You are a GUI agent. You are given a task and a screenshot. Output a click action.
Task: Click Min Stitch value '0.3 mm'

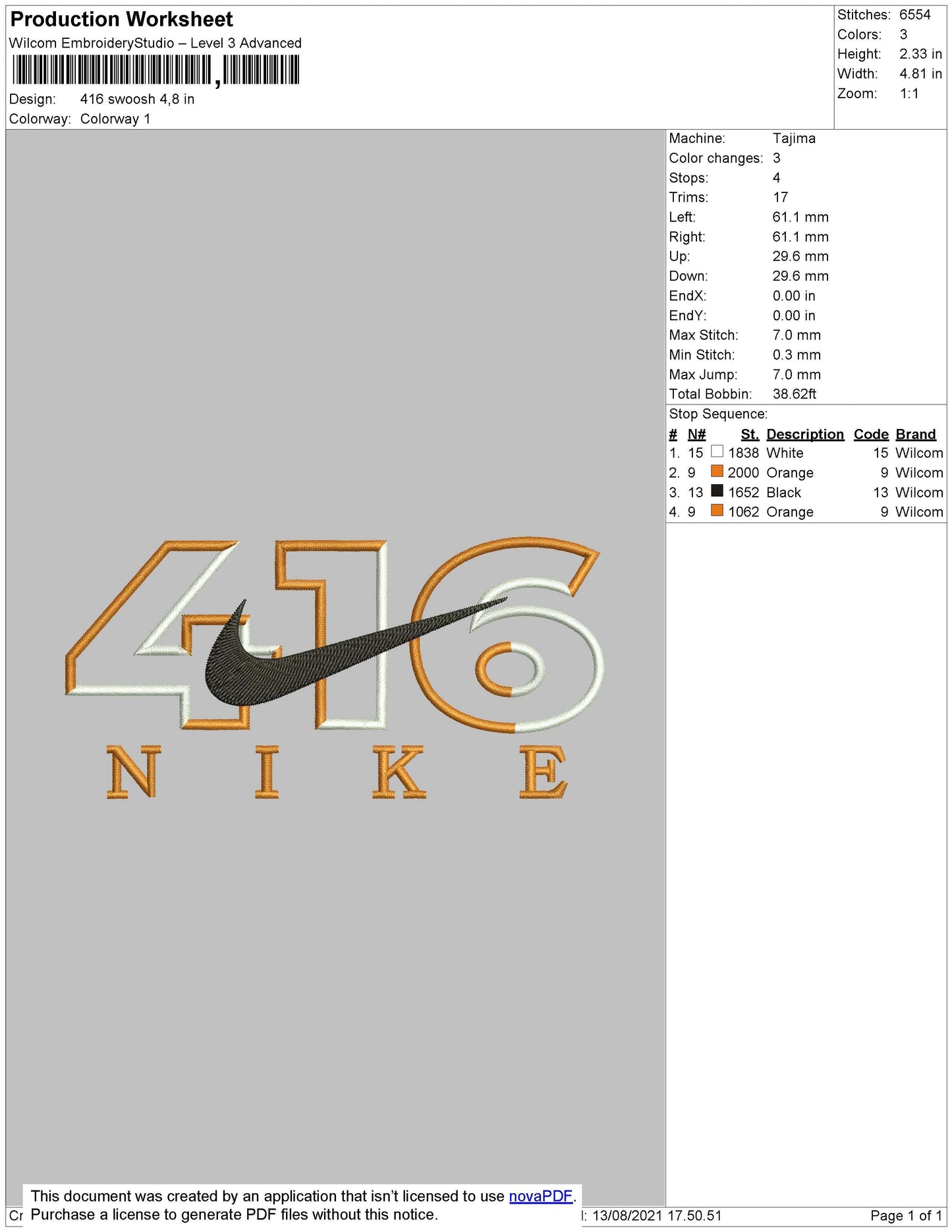(797, 355)
